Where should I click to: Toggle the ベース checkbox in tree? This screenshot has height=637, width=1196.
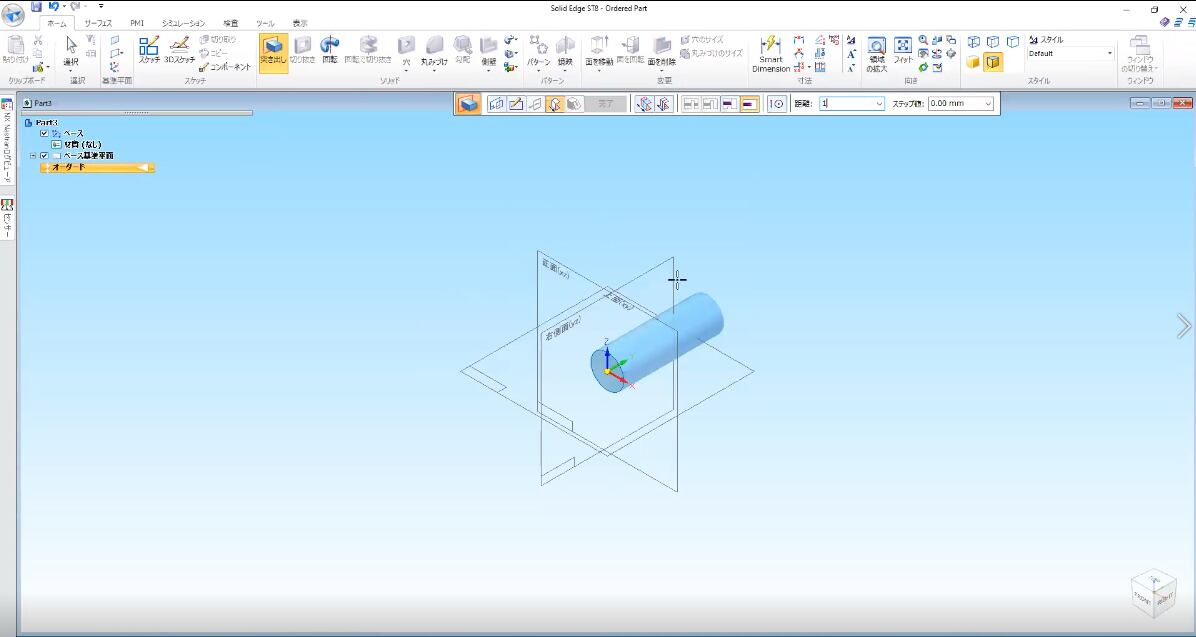[44, 133]
